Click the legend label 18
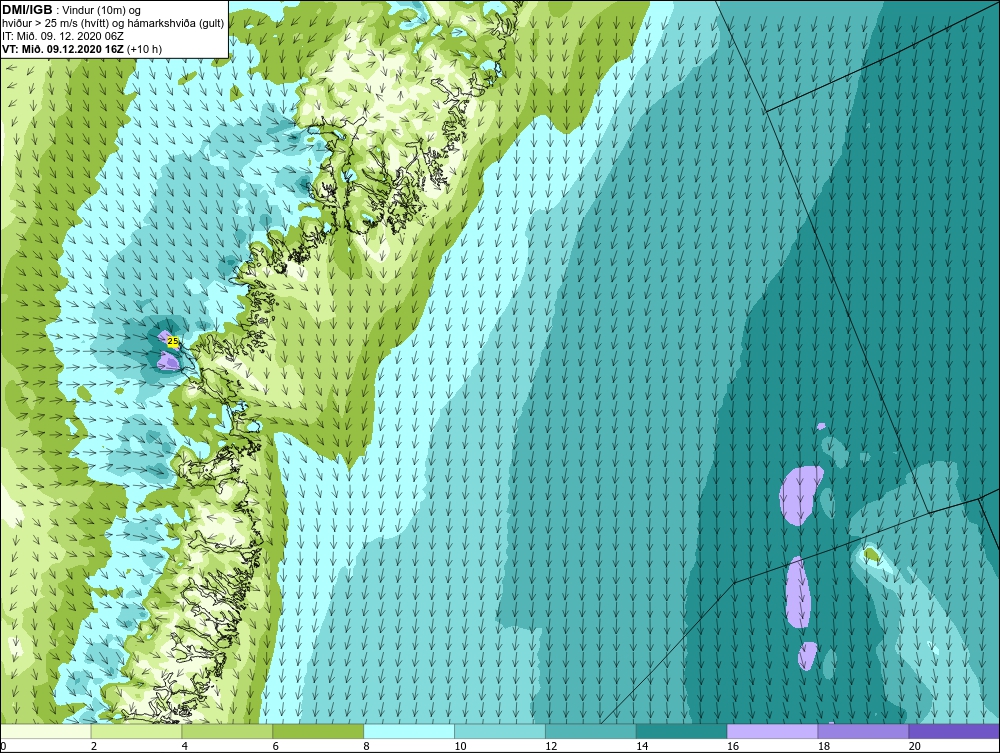 (823, 746)
